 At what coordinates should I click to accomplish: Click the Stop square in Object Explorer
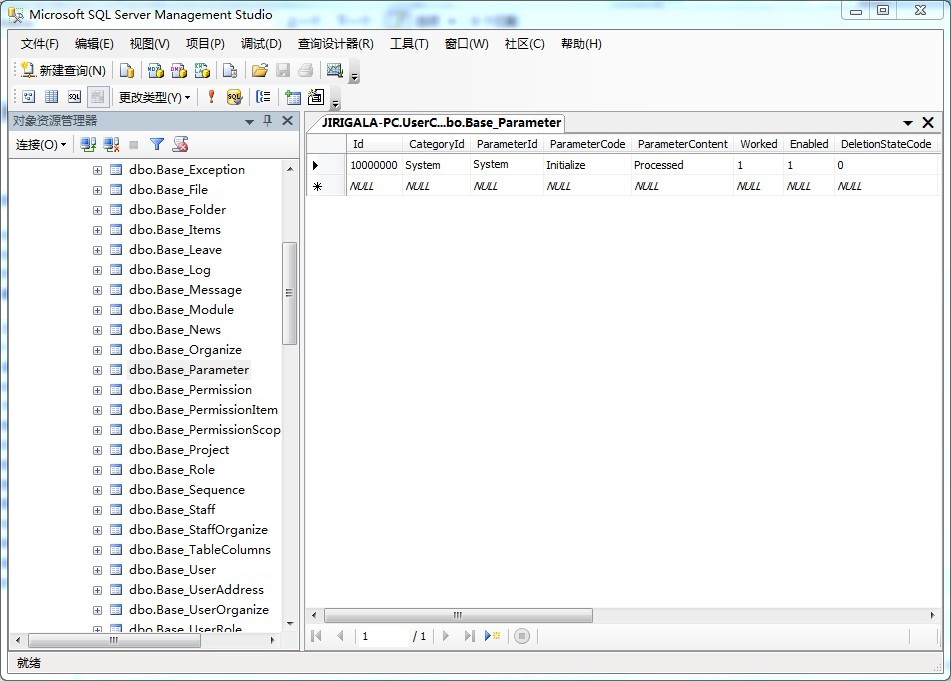[x=134, y=144]
